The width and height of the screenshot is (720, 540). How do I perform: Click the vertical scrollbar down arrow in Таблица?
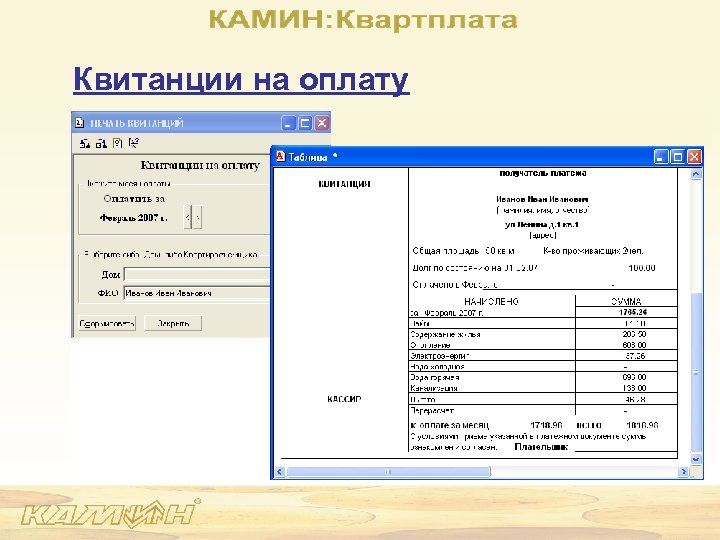point(696,459)
